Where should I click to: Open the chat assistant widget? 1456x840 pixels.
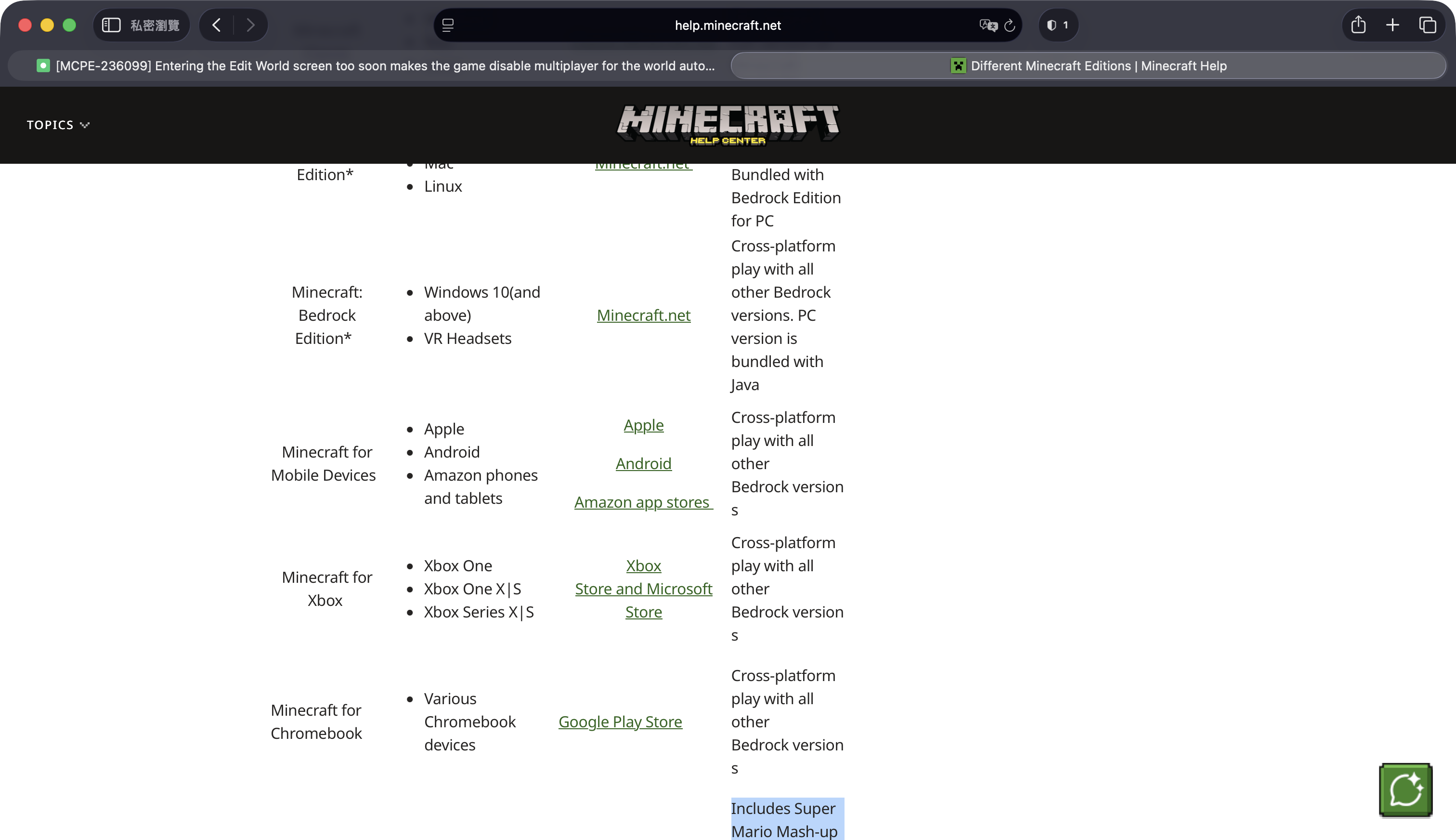point(1405,790)
